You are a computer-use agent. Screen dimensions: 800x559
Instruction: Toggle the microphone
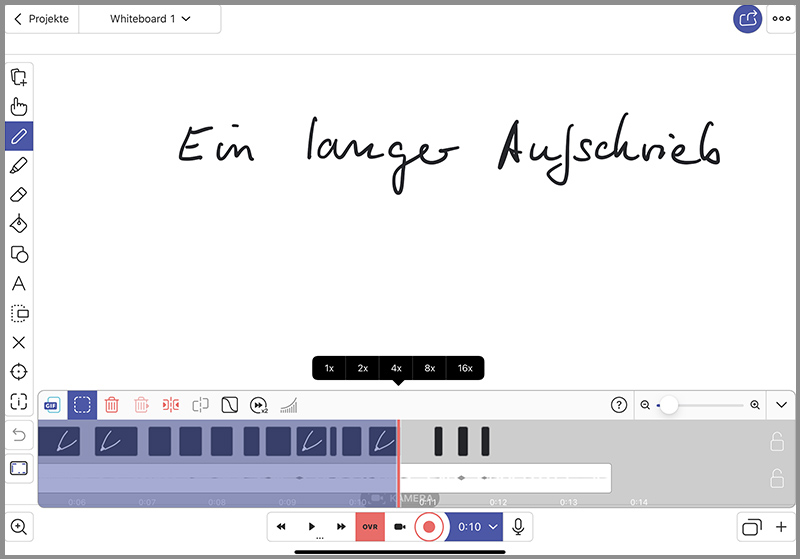(518, 526)
